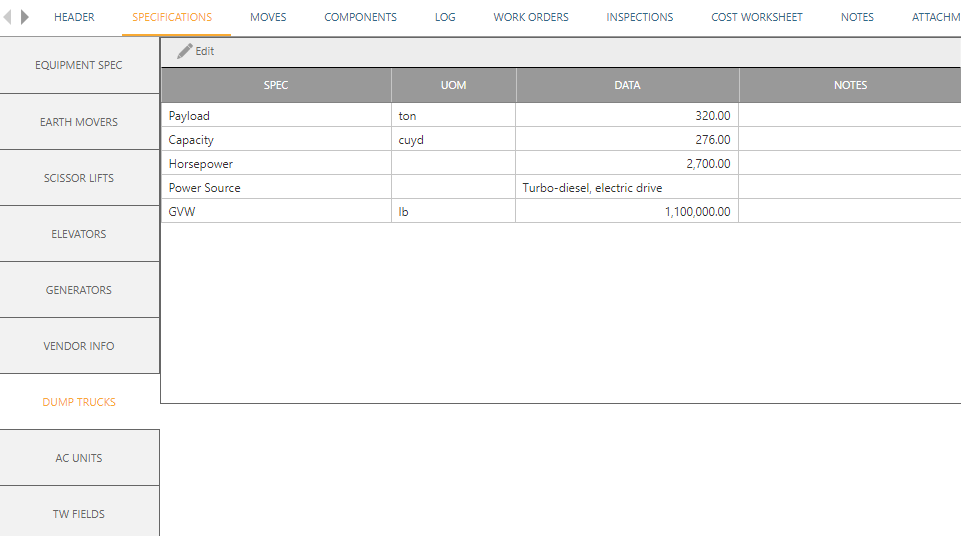Click the SPEC column header
Screen dimensions: 961x536
pyautogui.click(x=276, y=85)
